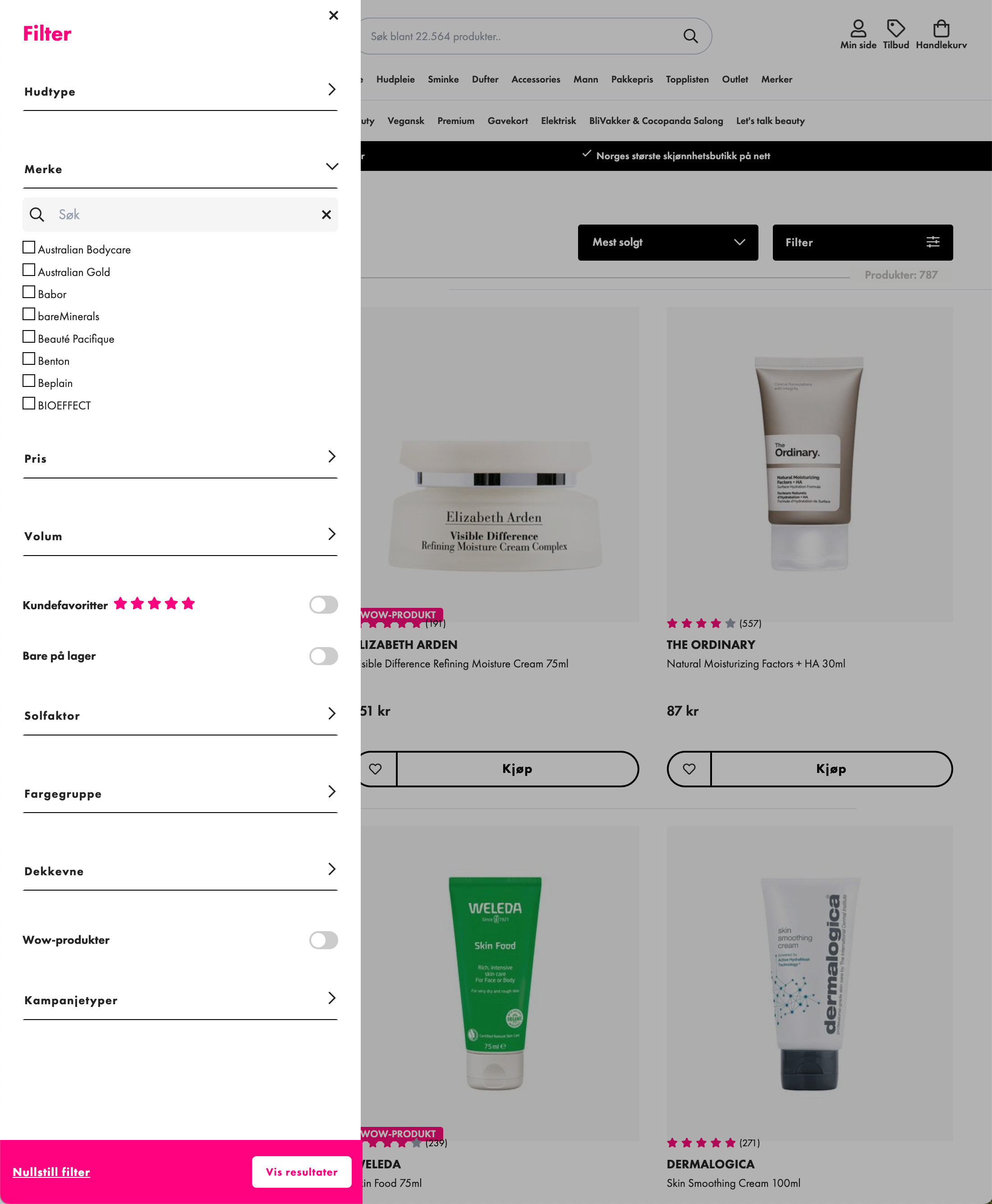Click the Nullstill filter link

[x=51, y=1172]
